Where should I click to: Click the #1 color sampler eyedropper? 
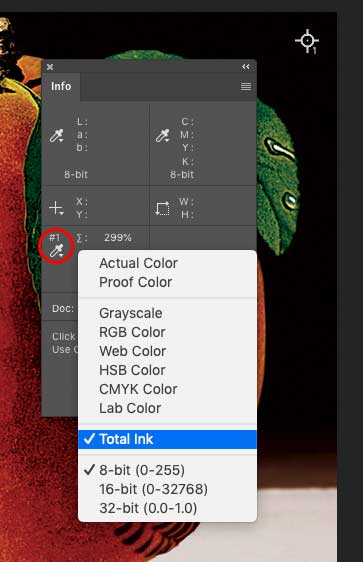click(57, 251)
